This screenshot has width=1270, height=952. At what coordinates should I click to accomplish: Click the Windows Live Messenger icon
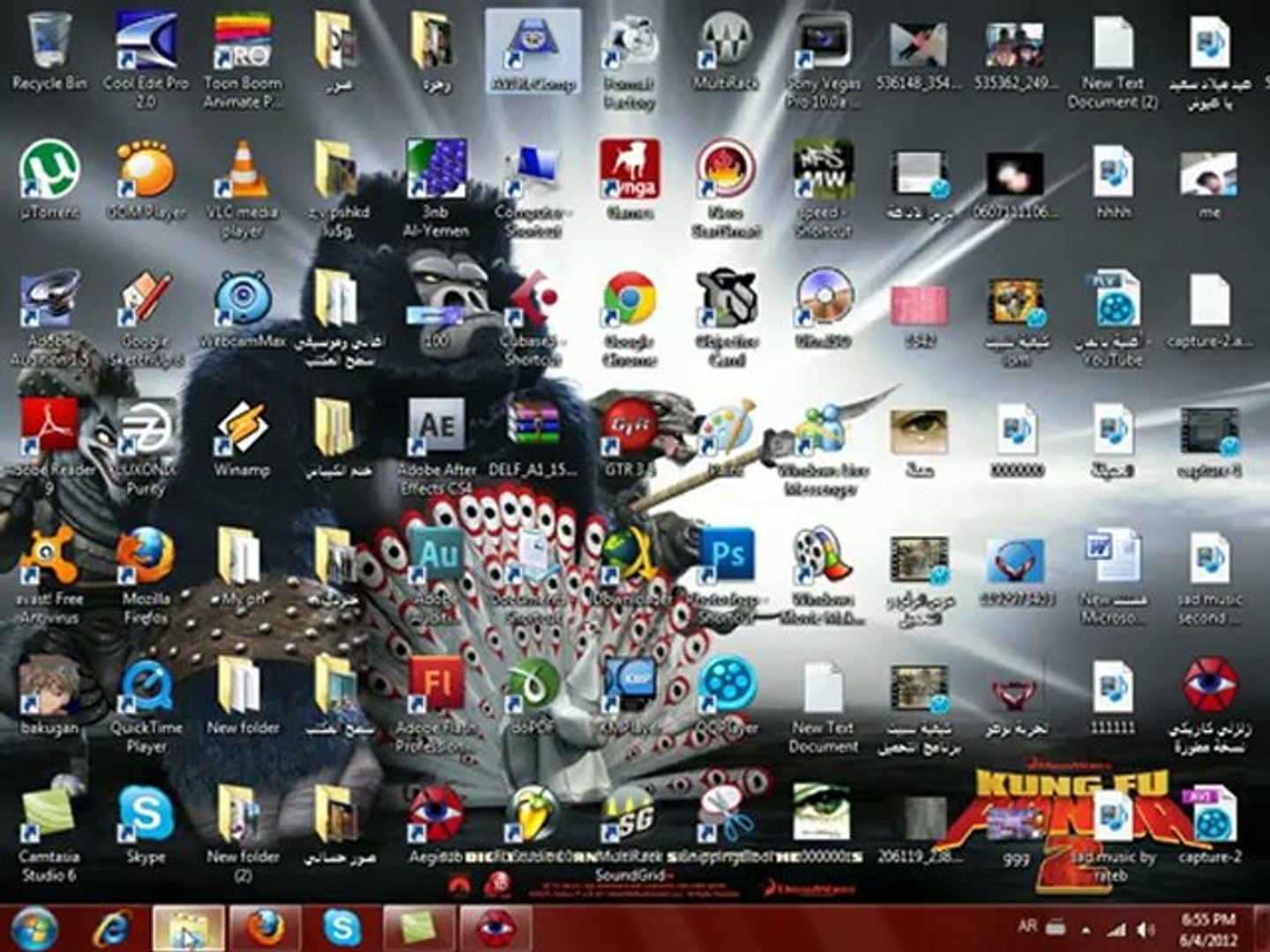(x=823, y=446)
